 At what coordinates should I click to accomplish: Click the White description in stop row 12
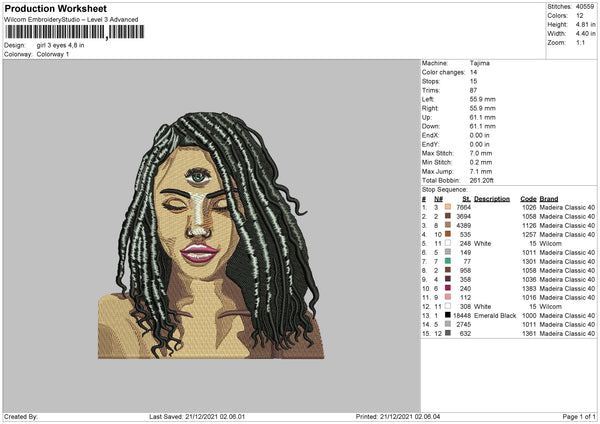[x=482, y=307]
